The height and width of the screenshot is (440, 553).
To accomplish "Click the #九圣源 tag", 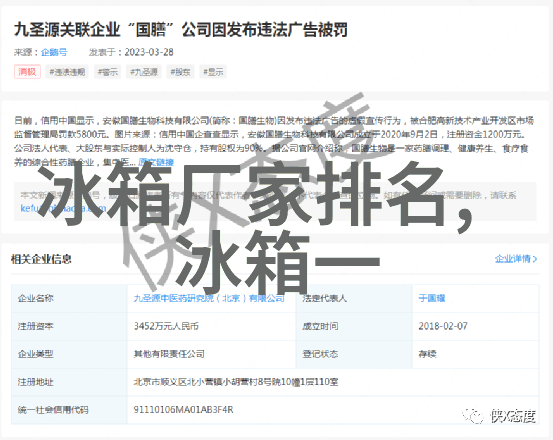I will [x=144, y=72].
